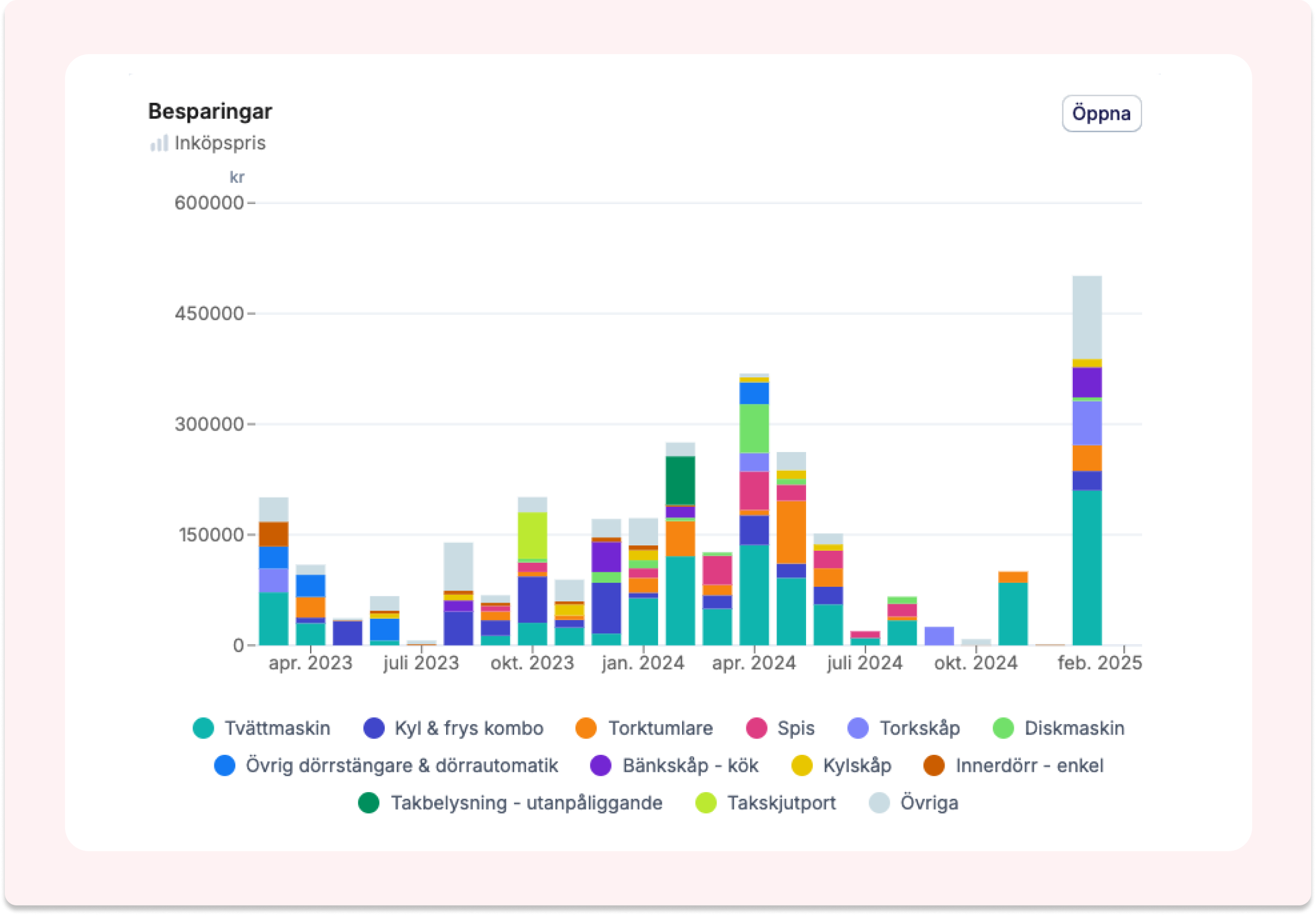Select the Torkskåp legend entry
Screen dimensions: 1316x915
(x=904, y=728)
